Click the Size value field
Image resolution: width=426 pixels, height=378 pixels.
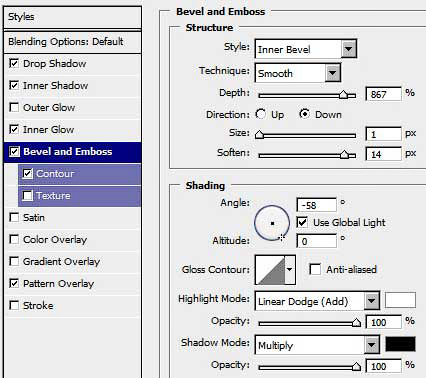[x=383, y=134]
